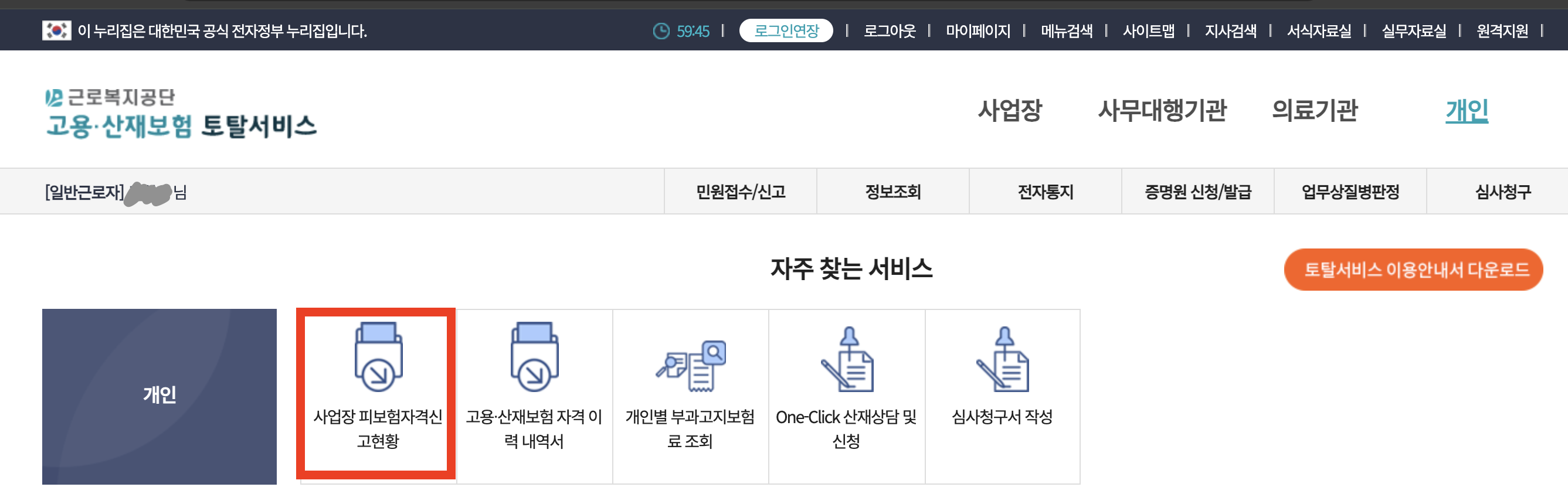Viewport: 1568px width, 504px height.
Task: Click 사업장 피보험자격신고현황 label text
Action: [378, 428]
